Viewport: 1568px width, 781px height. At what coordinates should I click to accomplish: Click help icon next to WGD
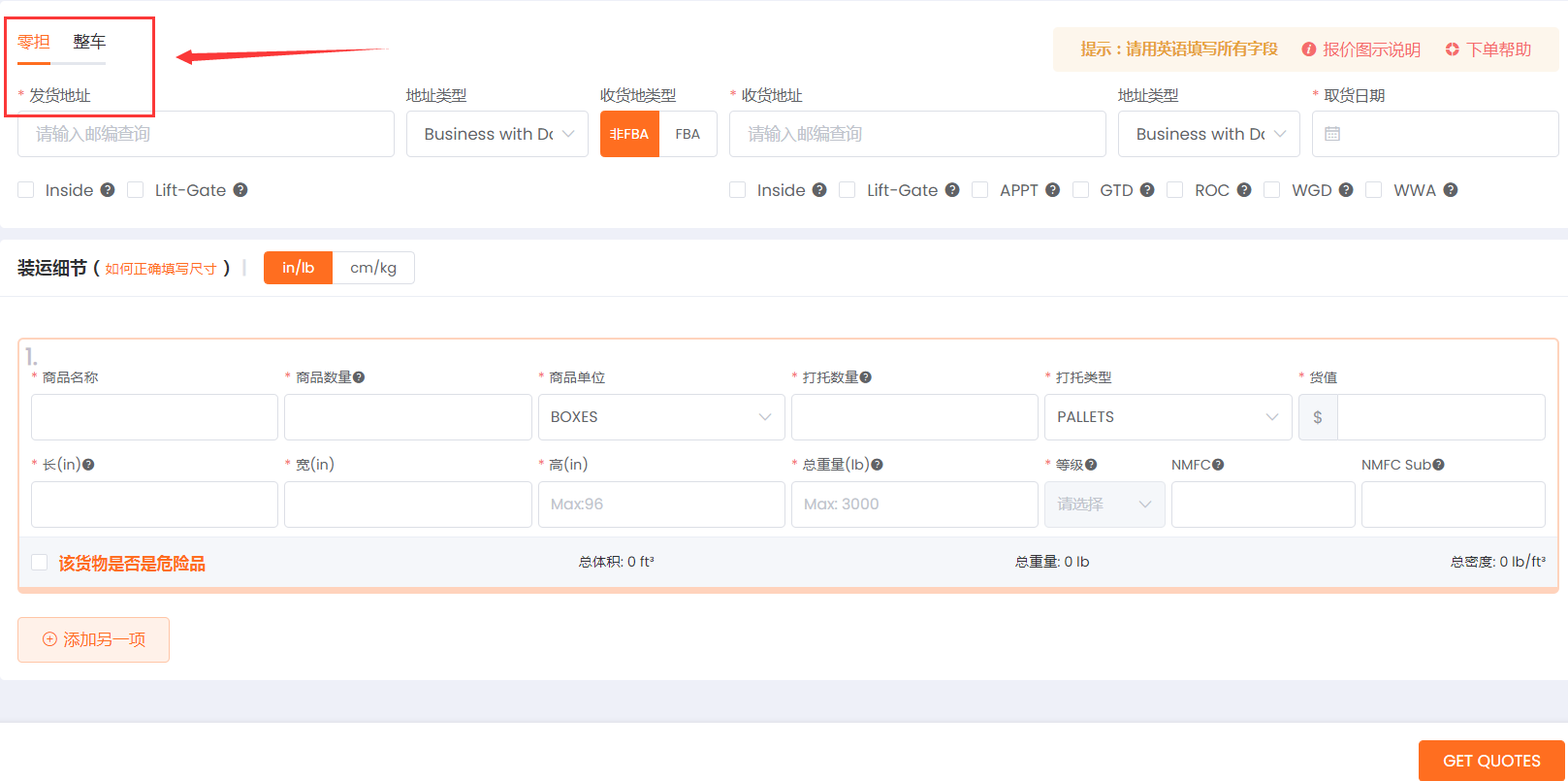click(1346, 190)
